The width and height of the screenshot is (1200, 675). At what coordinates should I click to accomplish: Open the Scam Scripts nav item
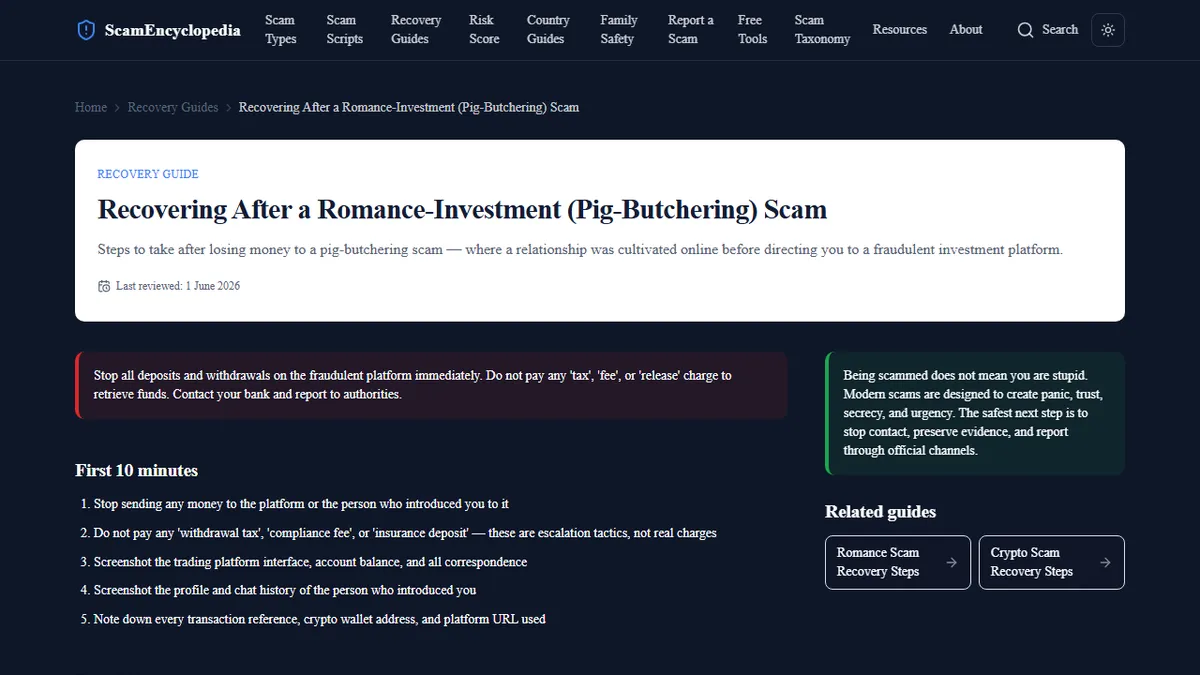(344, 30)
